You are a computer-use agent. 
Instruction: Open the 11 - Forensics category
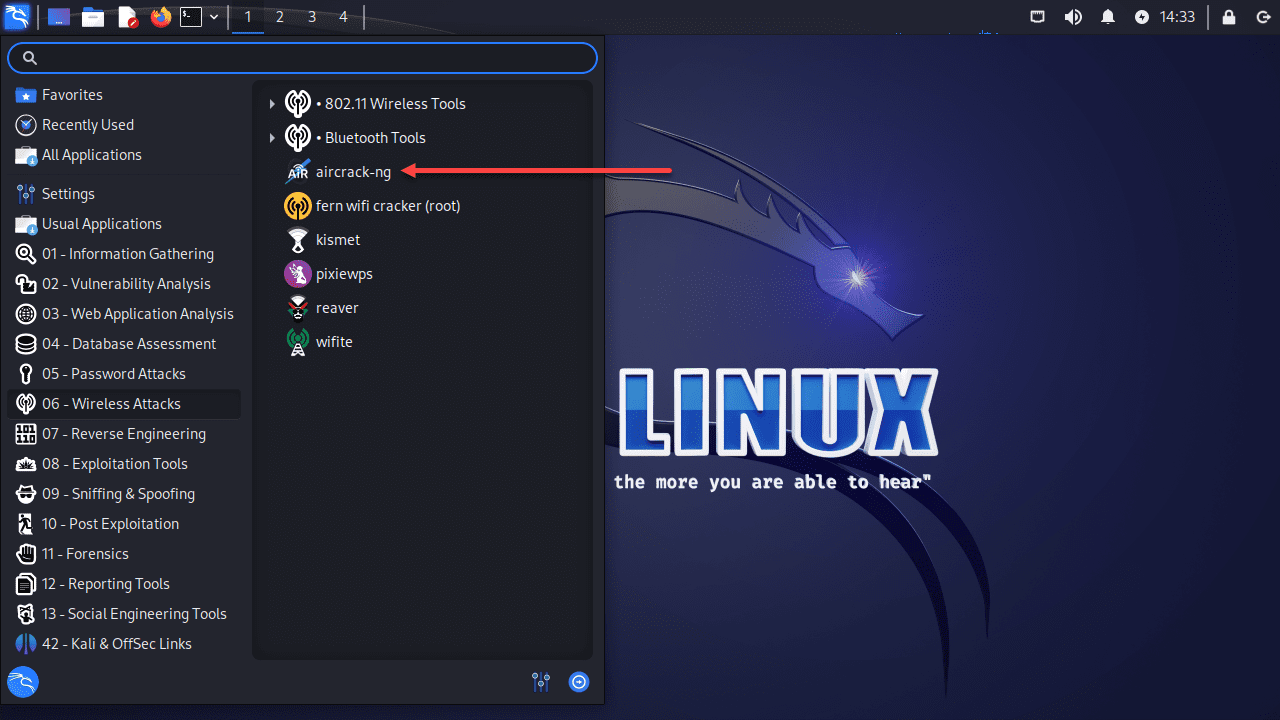[x=124, y=554]
